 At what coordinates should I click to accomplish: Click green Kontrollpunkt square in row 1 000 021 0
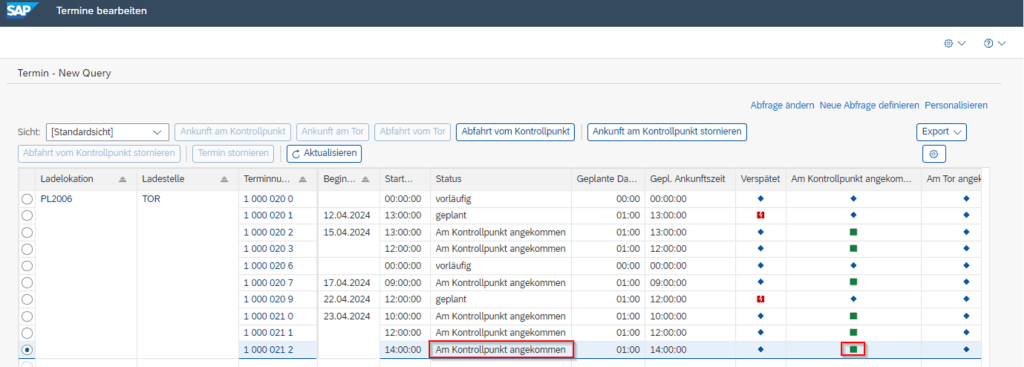coord(853,316)
